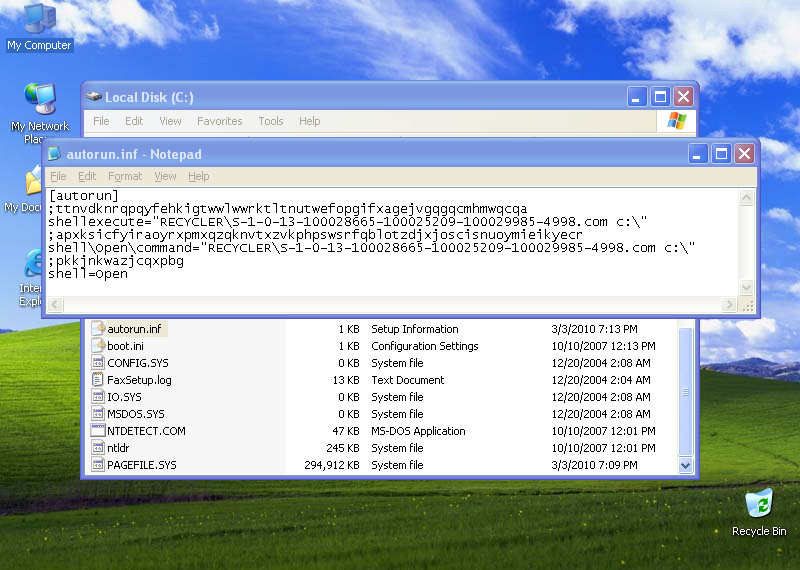This screenshot has height=570, width=800.
Task: Open Explorer Tools menu
Action: tap(270, 121)
